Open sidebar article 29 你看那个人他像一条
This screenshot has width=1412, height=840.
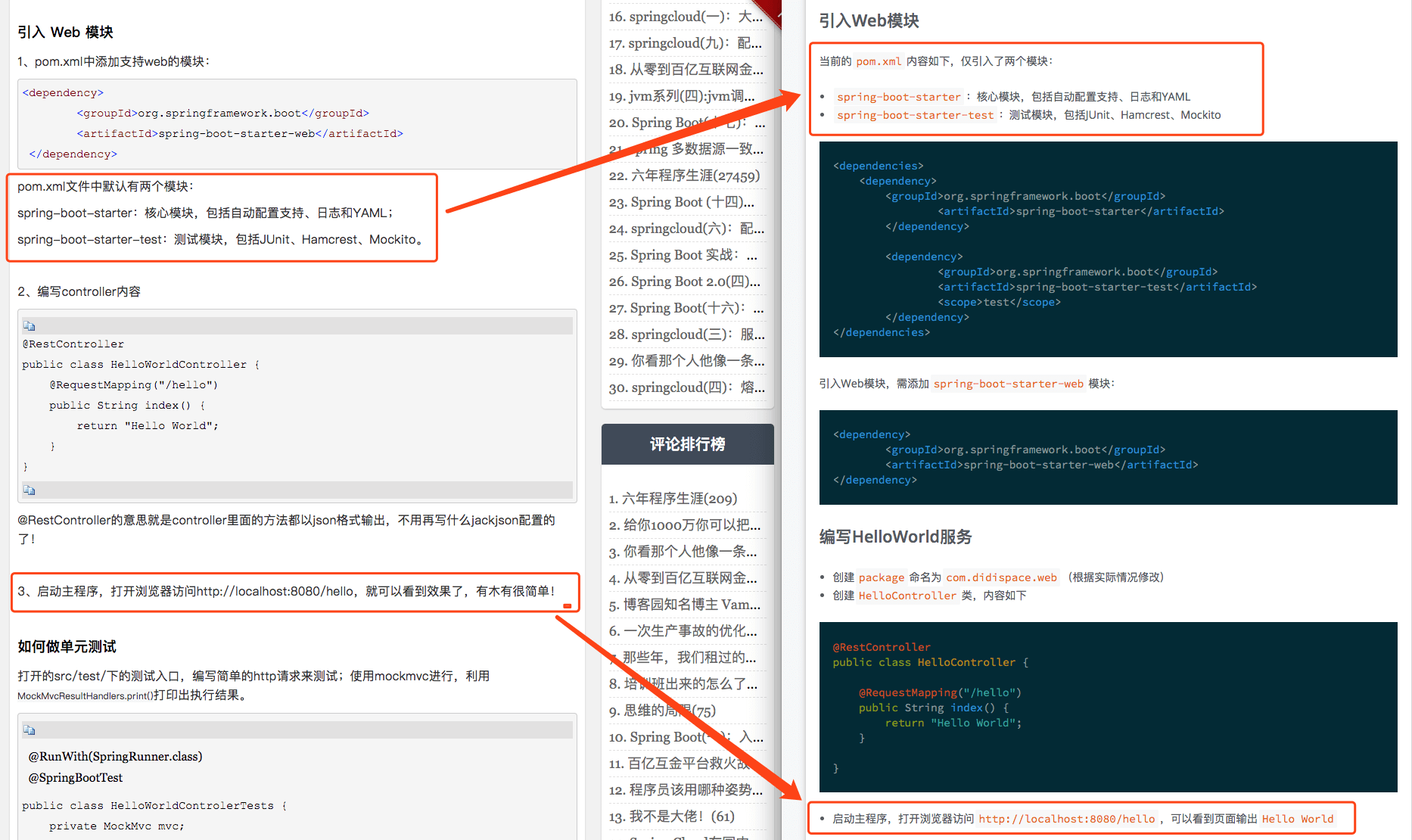(686, 361)
